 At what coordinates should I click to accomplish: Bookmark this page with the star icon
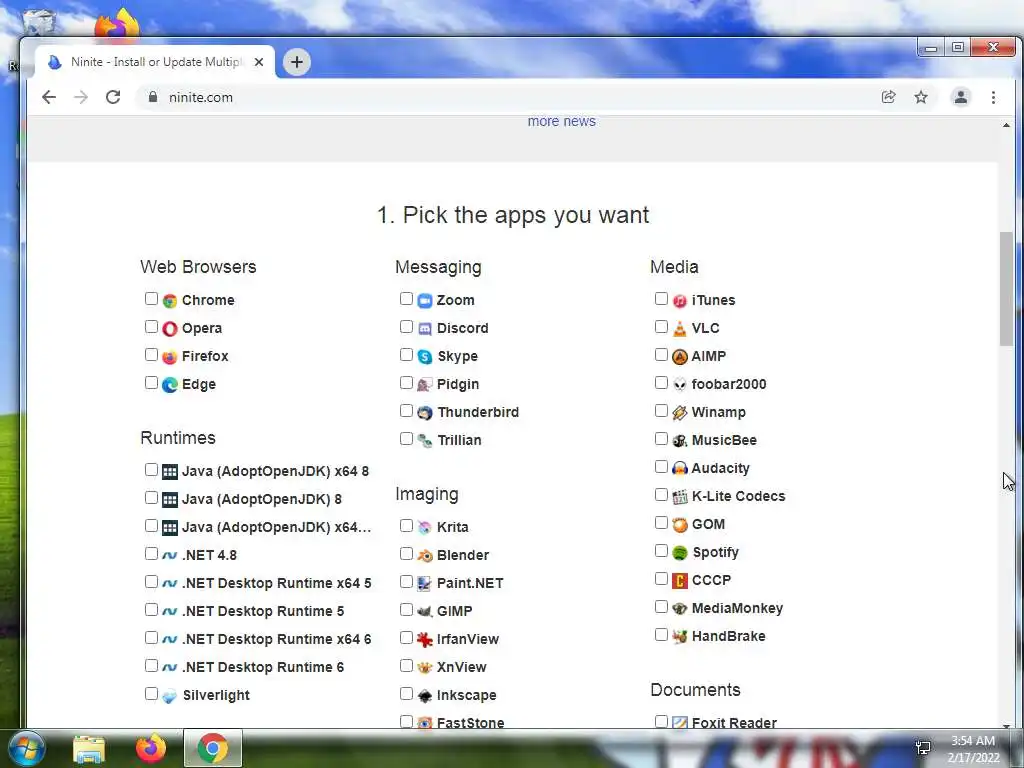[x=921, y=97]
